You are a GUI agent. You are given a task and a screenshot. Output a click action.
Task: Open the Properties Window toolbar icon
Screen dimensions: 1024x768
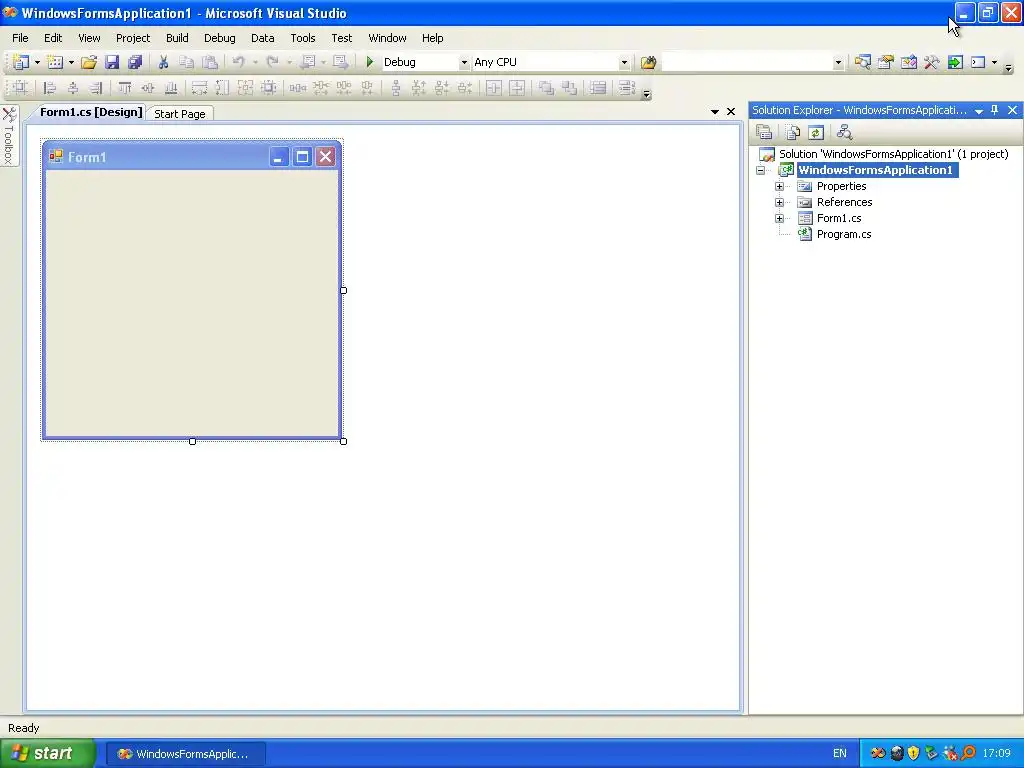pos(886,62)
